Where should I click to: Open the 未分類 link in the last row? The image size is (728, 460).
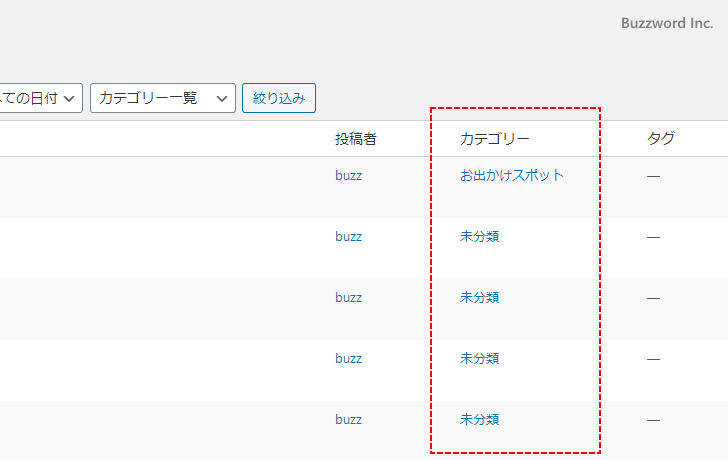point(479,419)
